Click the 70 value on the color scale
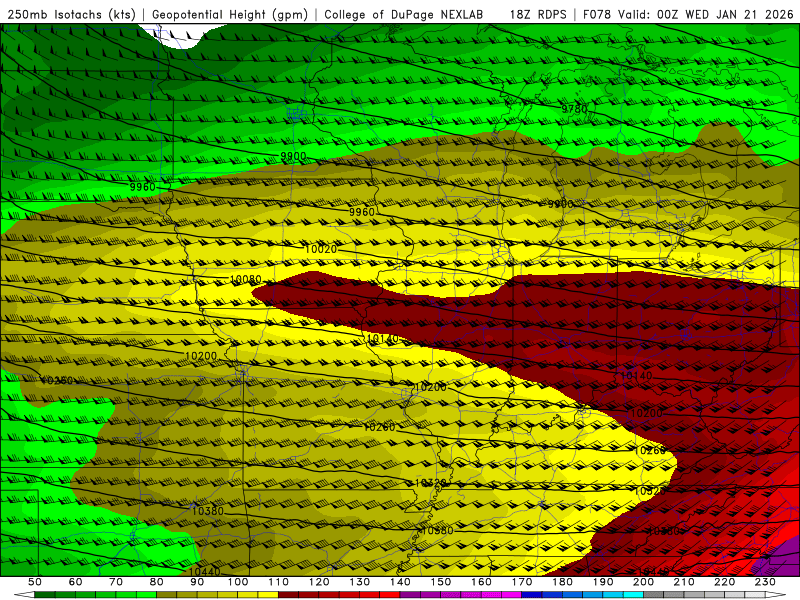The height and width of the screenshot is (600, 800). coord(116,582)
